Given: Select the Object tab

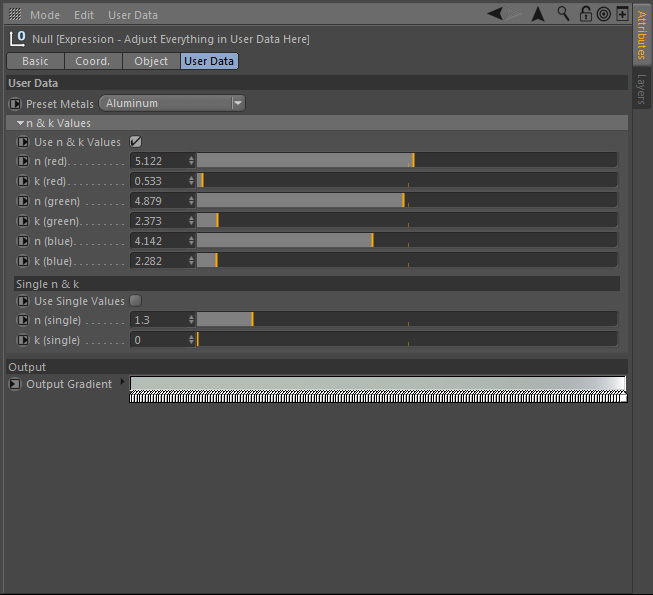Looking at the screenshot, I should pyautogui.click(x=151, y=61).
